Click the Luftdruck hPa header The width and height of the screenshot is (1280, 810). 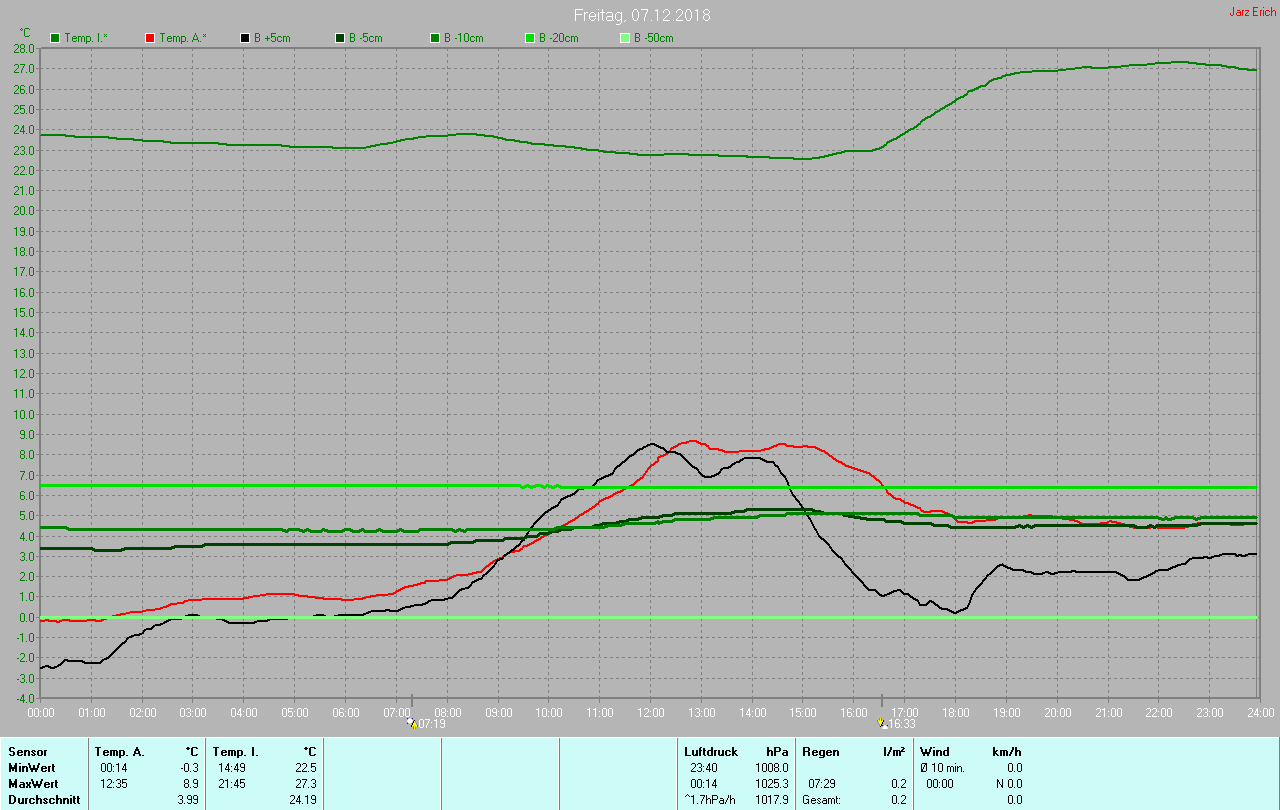(736, 751)
